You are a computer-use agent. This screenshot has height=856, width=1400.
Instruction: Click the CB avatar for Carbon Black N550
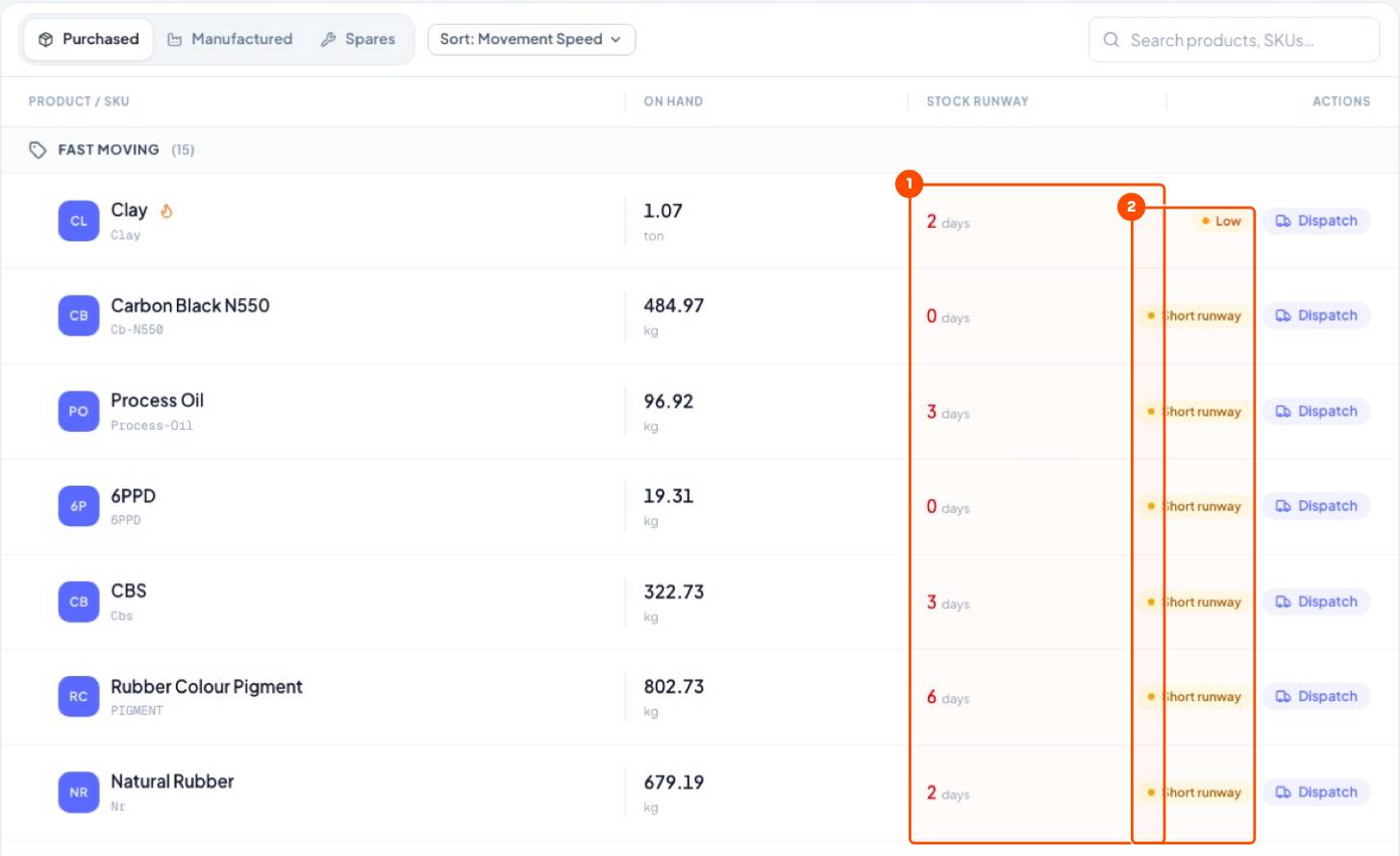click(79, 315)
